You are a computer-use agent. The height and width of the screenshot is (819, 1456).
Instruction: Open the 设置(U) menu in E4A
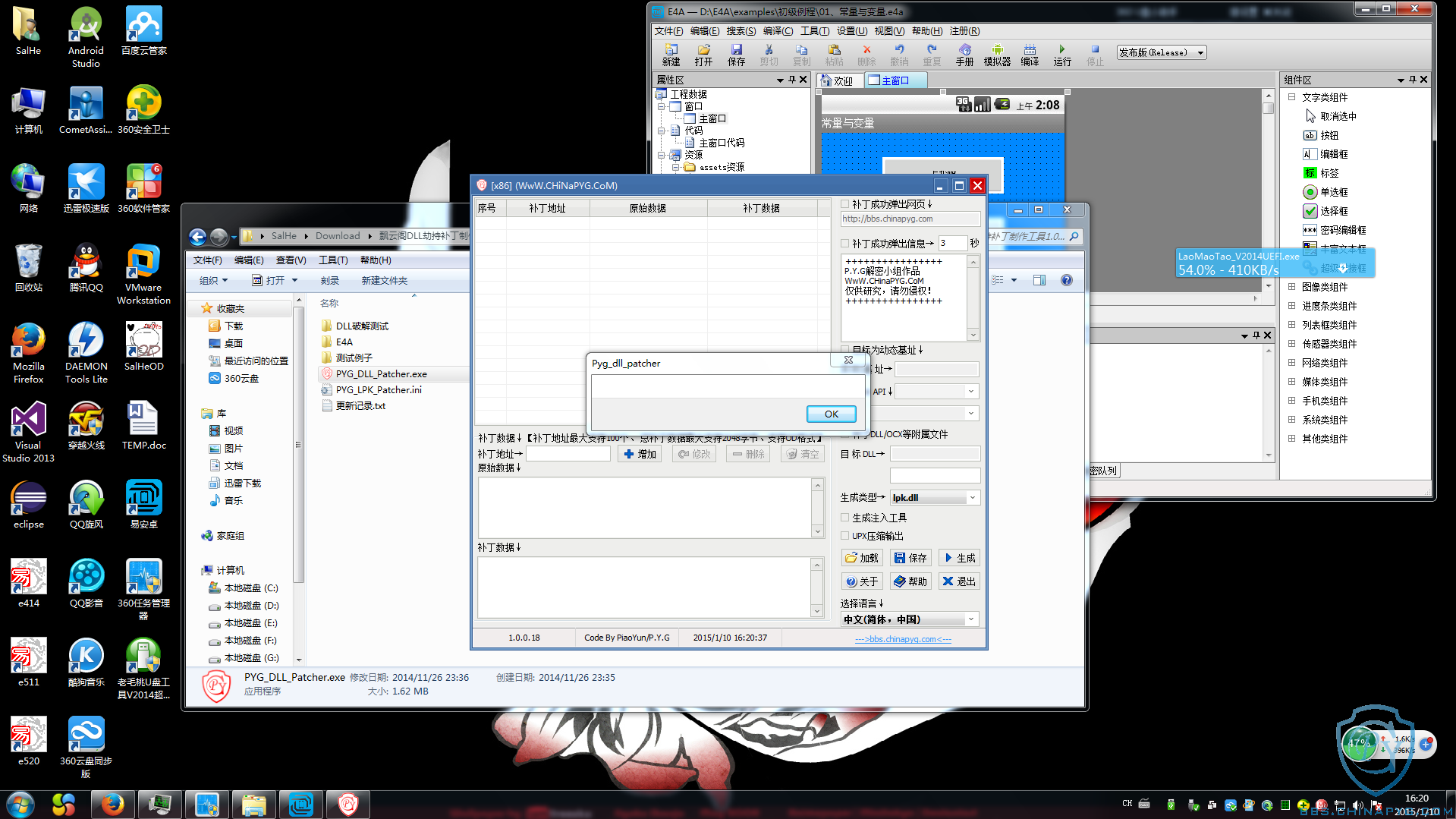851,31
